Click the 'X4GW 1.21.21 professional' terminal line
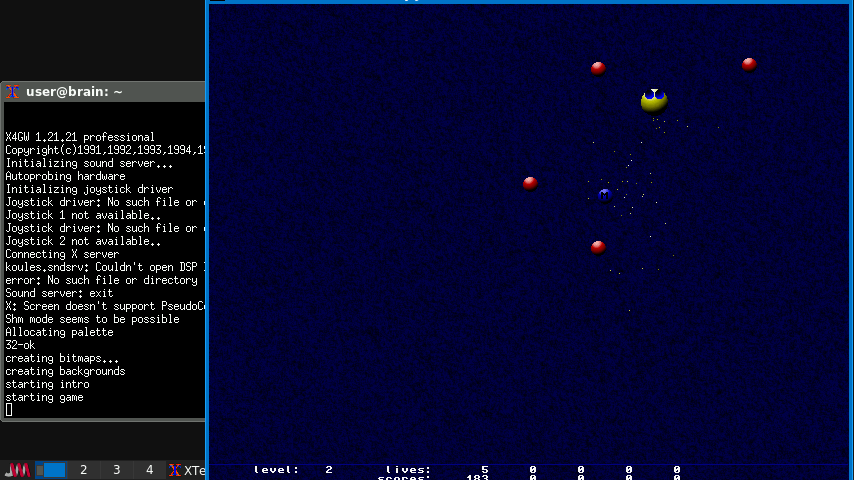The height and width of the screenshot is (480, 854). click(80, 137)
